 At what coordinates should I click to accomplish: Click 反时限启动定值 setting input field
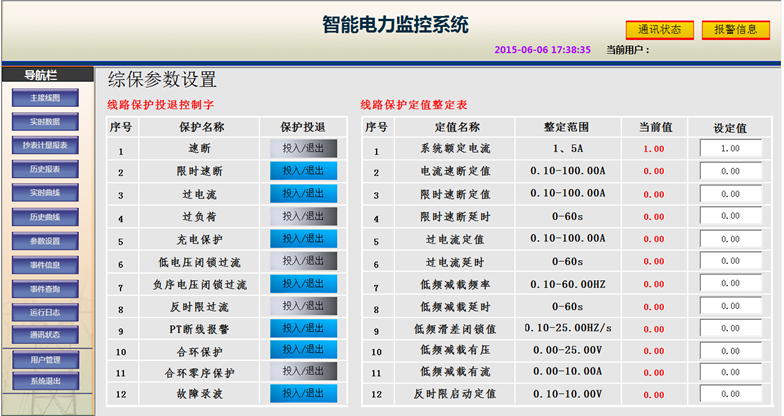pyautogui.click(x=730, y=394)
